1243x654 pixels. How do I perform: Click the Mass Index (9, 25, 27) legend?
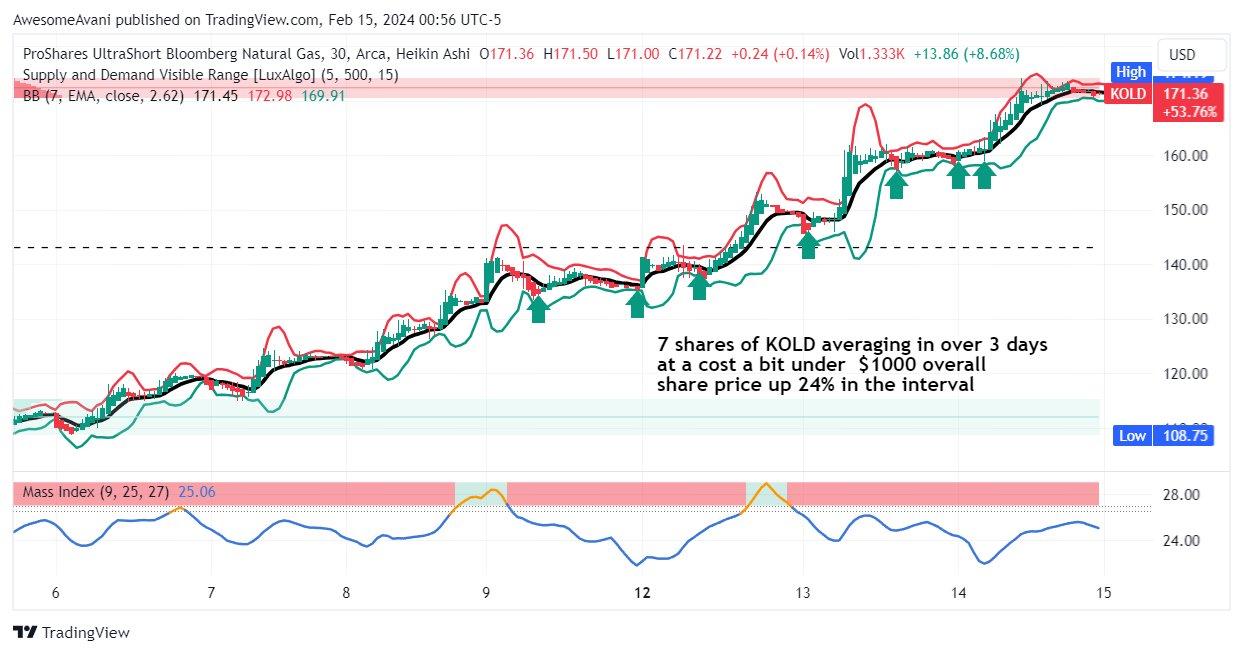(x=95, y=492)
